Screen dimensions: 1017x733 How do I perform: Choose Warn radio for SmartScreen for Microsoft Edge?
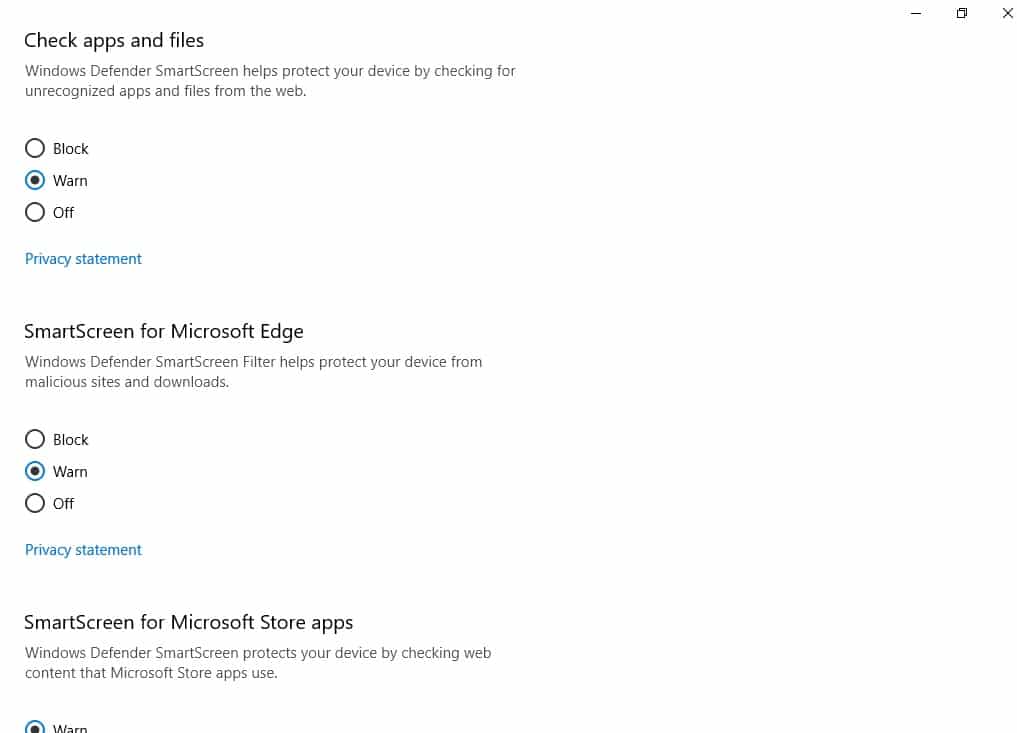pos(35,472)
